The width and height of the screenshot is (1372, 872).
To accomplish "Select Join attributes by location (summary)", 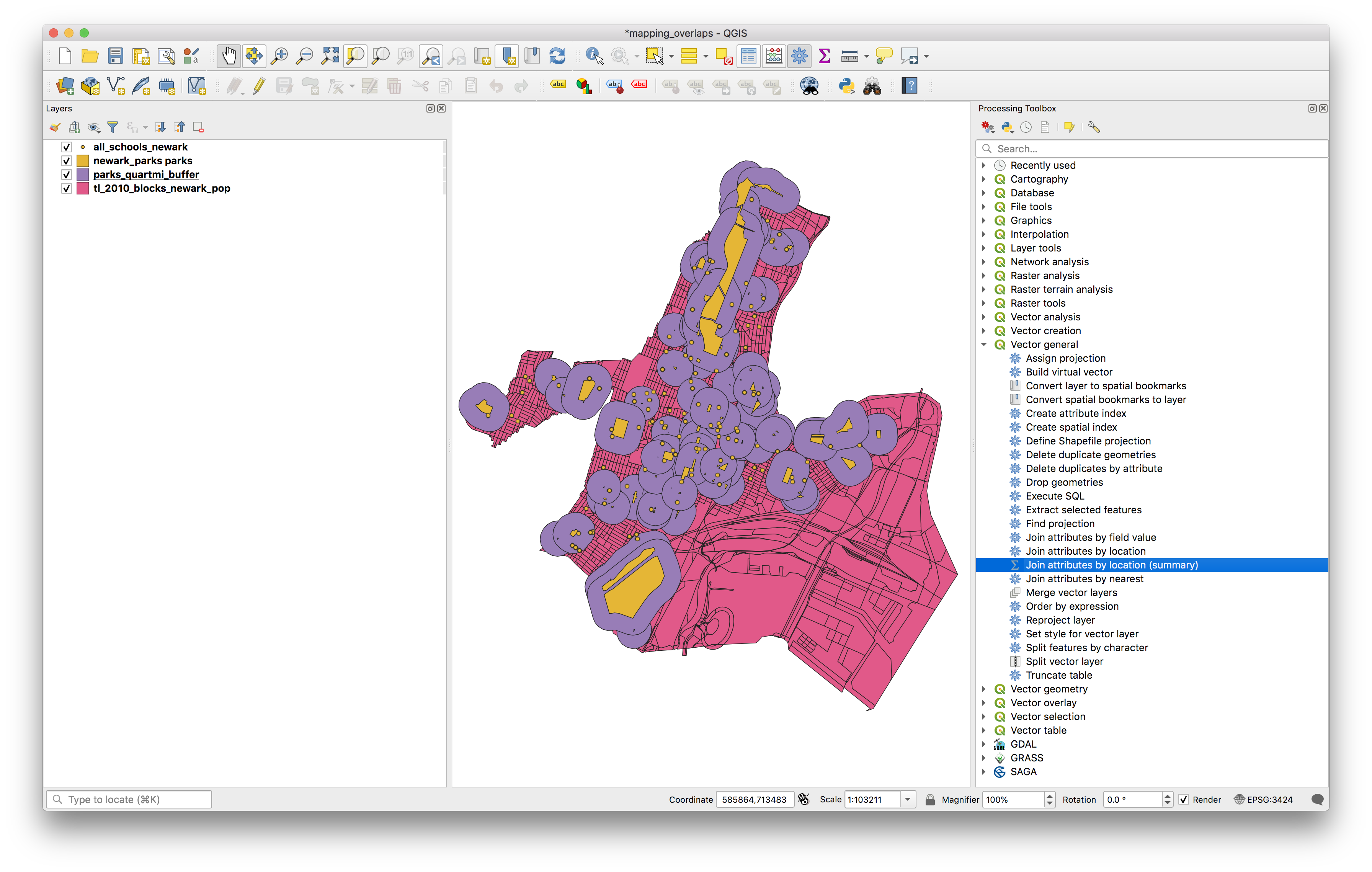I will tap(1111, 565).
